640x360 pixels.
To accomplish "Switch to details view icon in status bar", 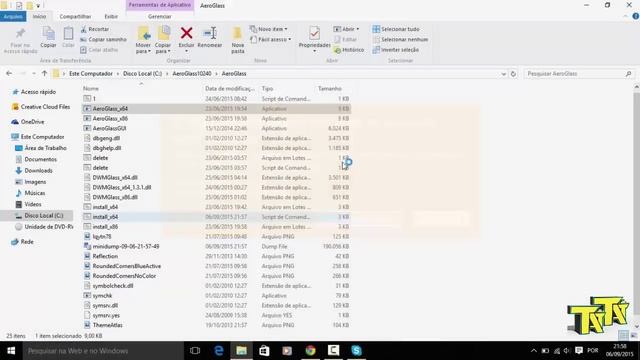I will click(x=623, y=336).
